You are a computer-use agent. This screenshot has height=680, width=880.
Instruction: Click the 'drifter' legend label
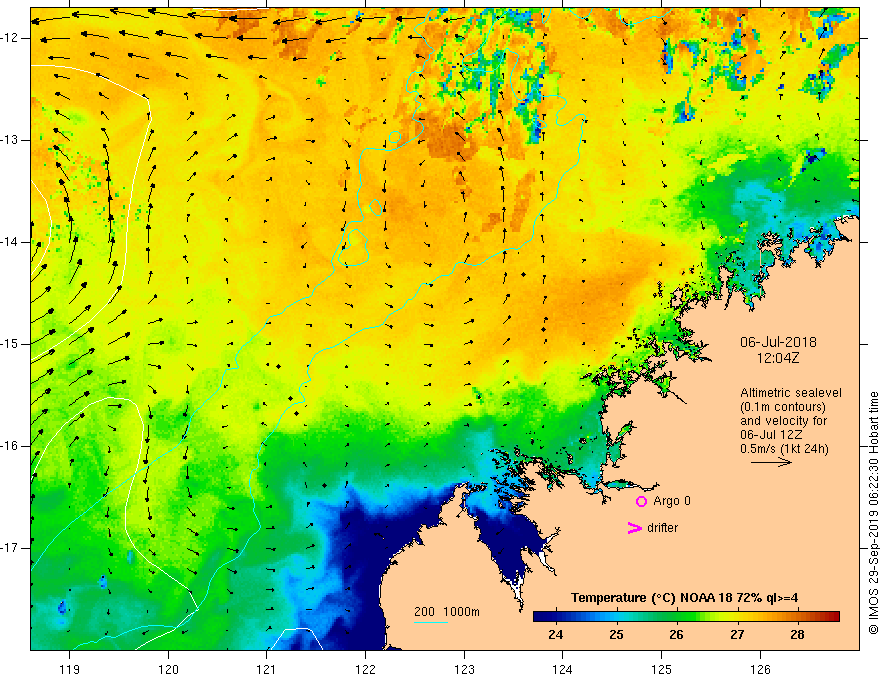coord(662,528)
